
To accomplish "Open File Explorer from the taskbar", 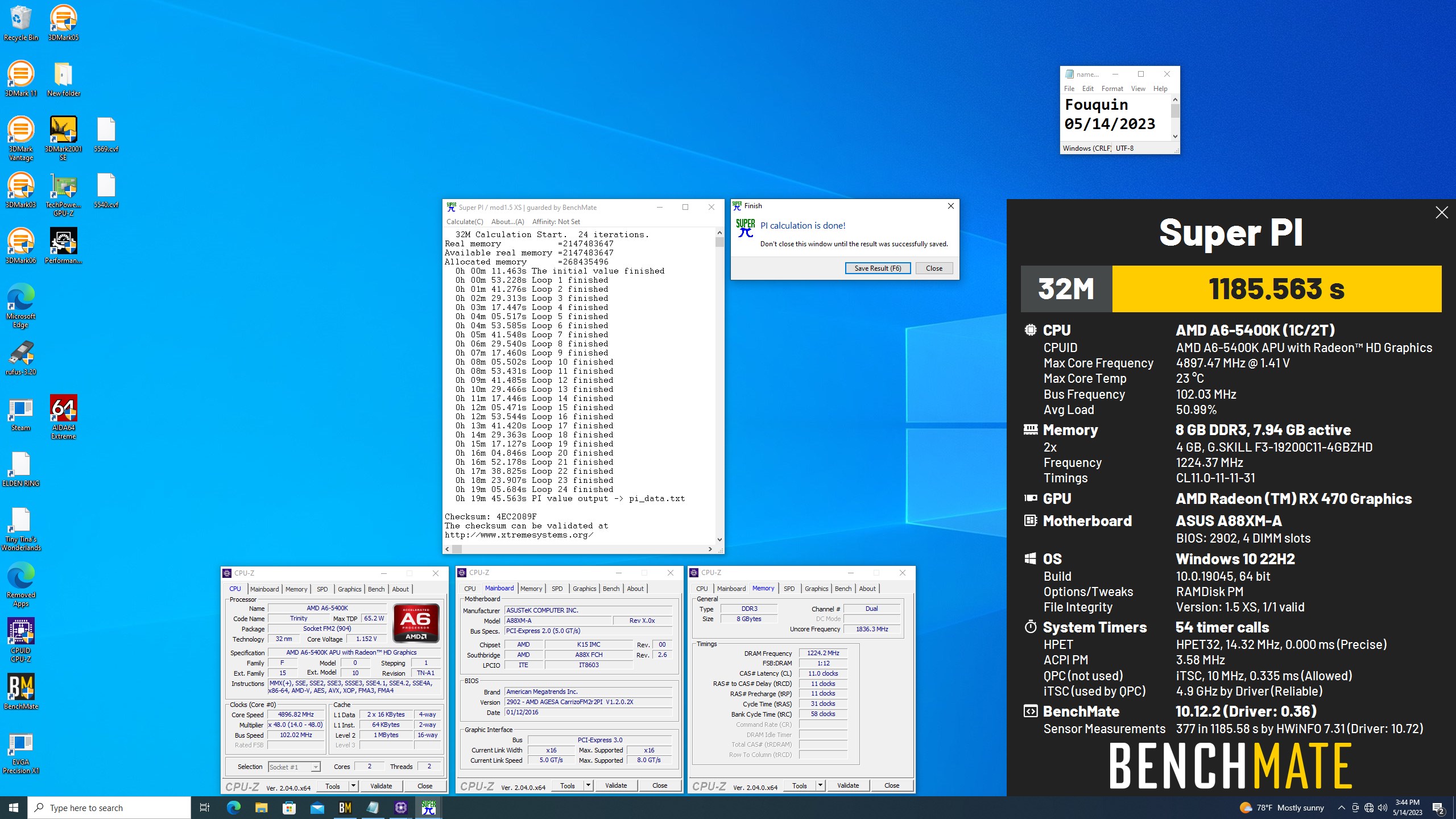I will pos(261,808).
